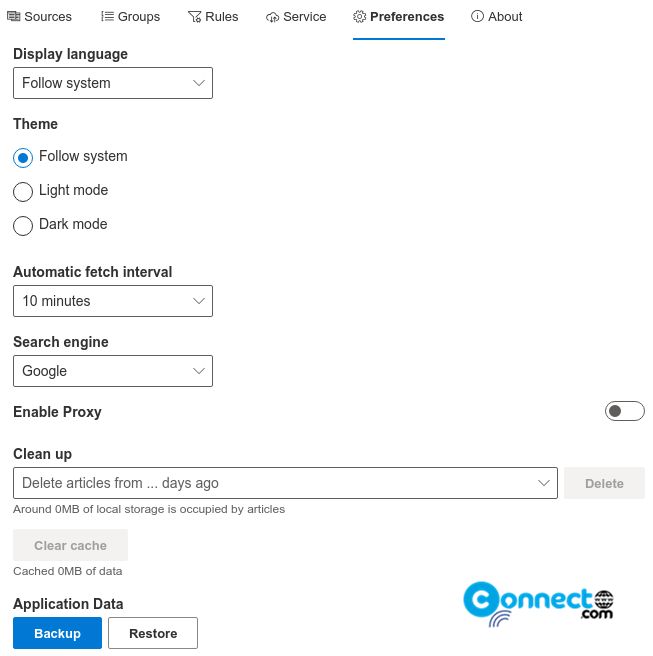Viewport: 653px width, 656px height.
Task: Click the Backup button
Action: coord(57,633)
